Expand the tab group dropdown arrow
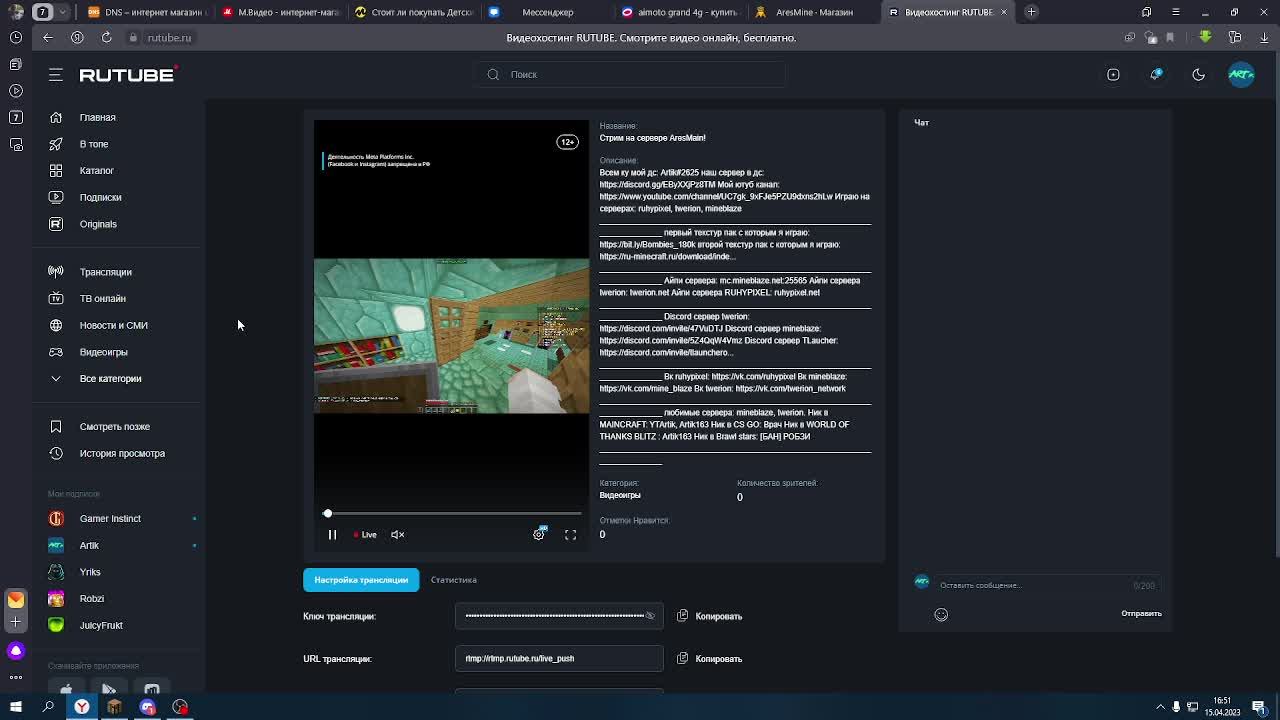Image resolution: width=1280 pixels, height=720 pixels. tap(63, 12)
